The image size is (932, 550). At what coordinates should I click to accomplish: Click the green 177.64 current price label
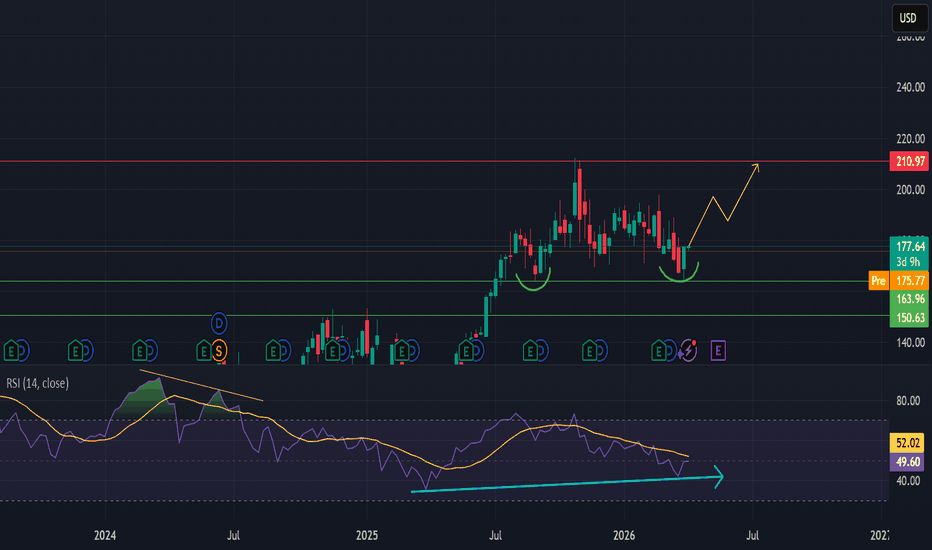909,246
